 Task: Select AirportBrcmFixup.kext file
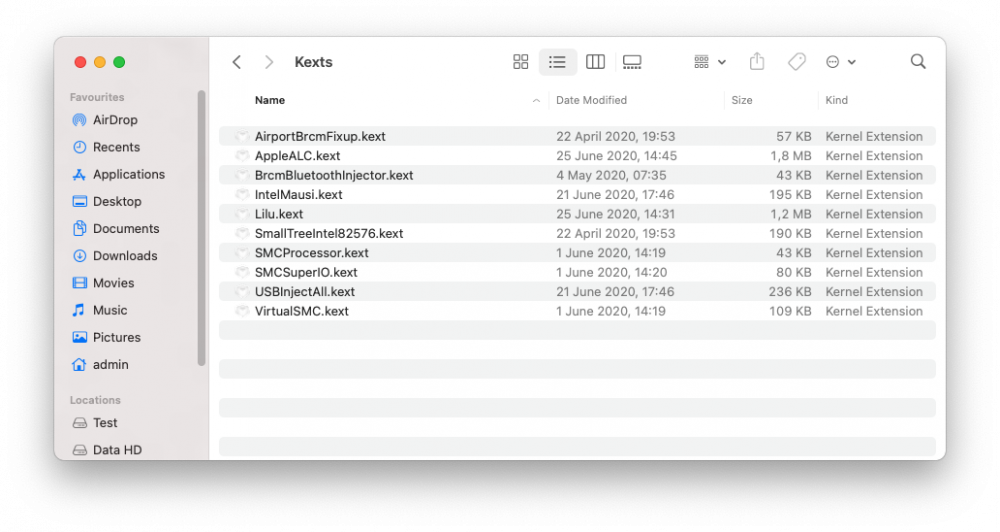coord(577,137)
